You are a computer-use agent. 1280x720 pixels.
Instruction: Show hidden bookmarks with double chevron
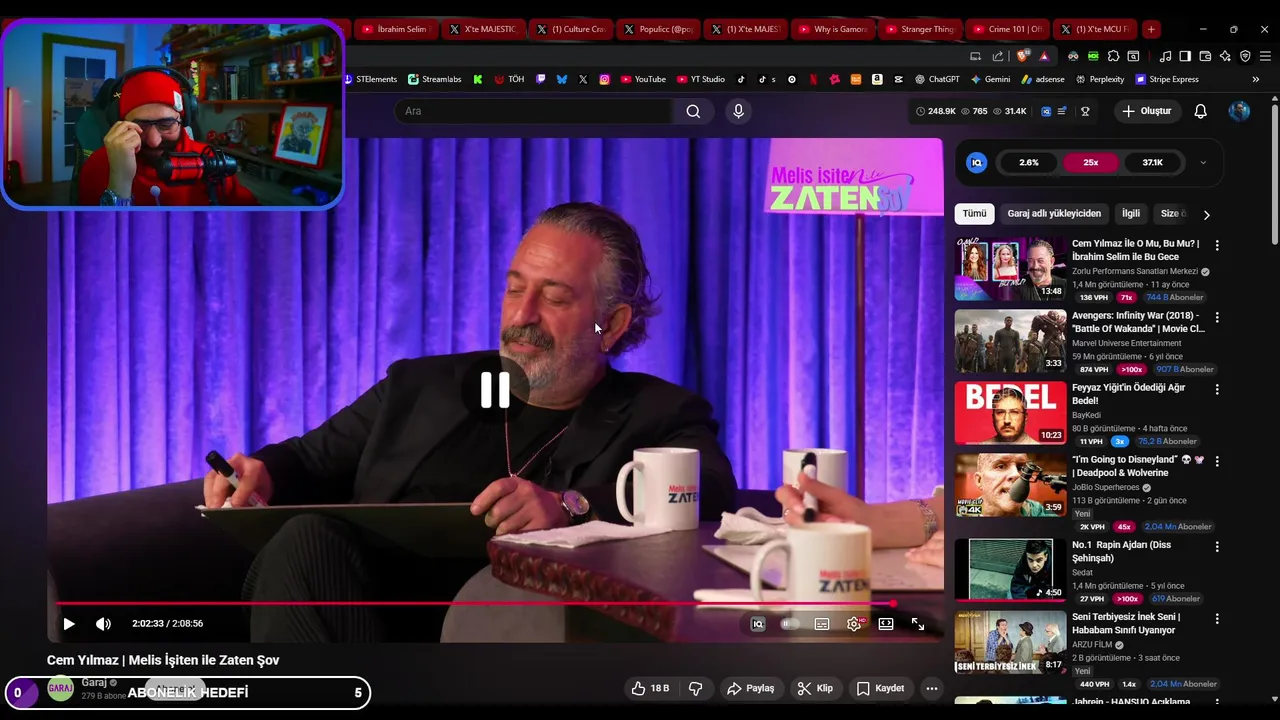click(x=1256, y=79)
